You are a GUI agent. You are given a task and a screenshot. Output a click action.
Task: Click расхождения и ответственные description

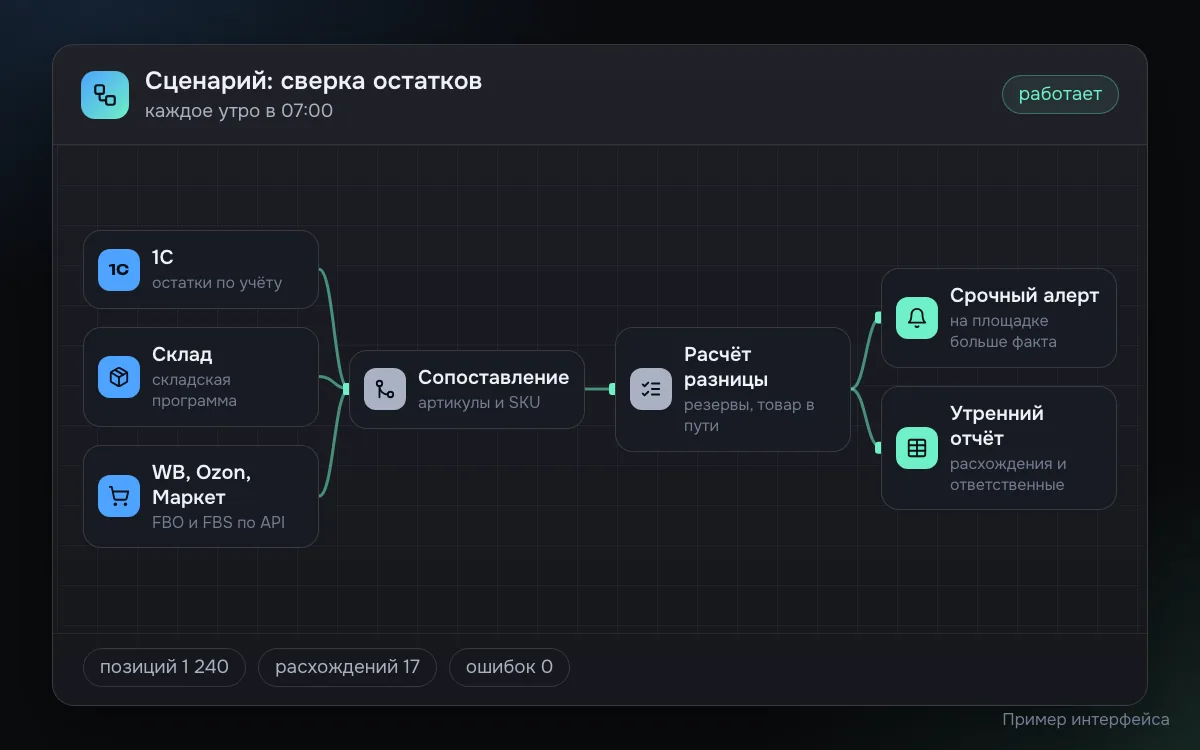1008,474
